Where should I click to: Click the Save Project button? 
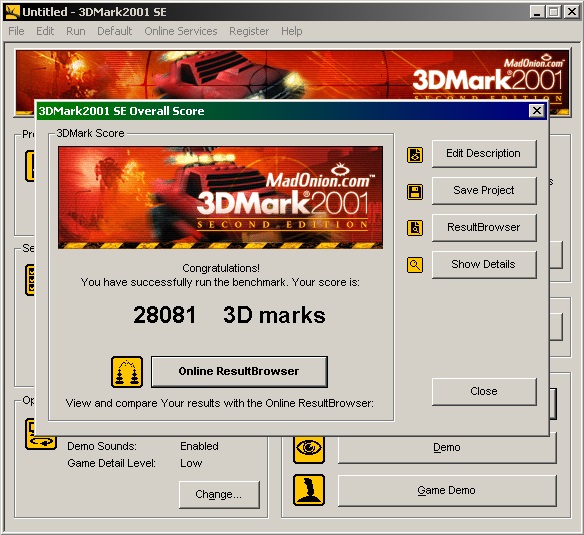pyautogui.click(x=484, y=190)
